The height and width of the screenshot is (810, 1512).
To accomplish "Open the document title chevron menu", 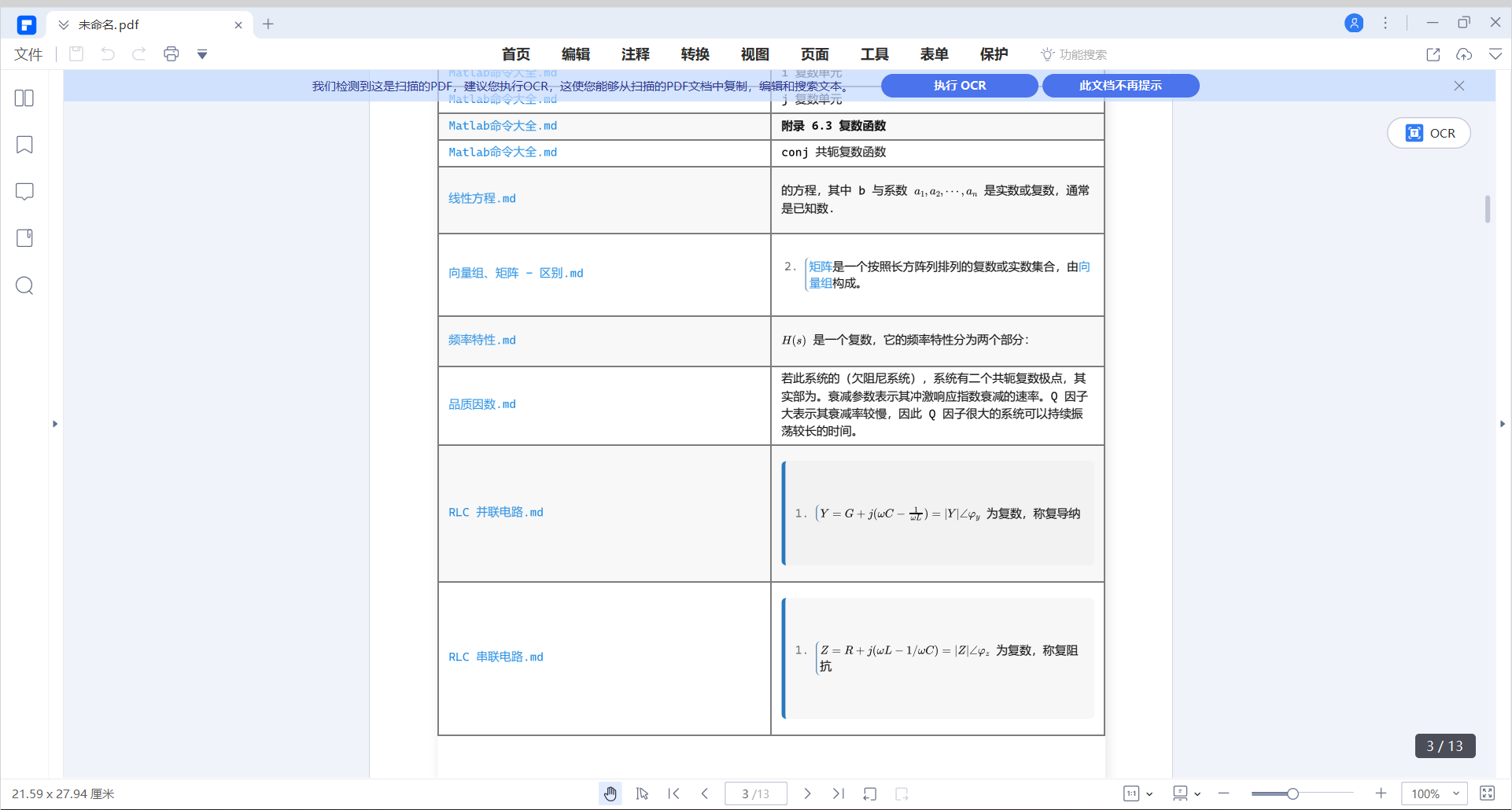I will (63, 24).
